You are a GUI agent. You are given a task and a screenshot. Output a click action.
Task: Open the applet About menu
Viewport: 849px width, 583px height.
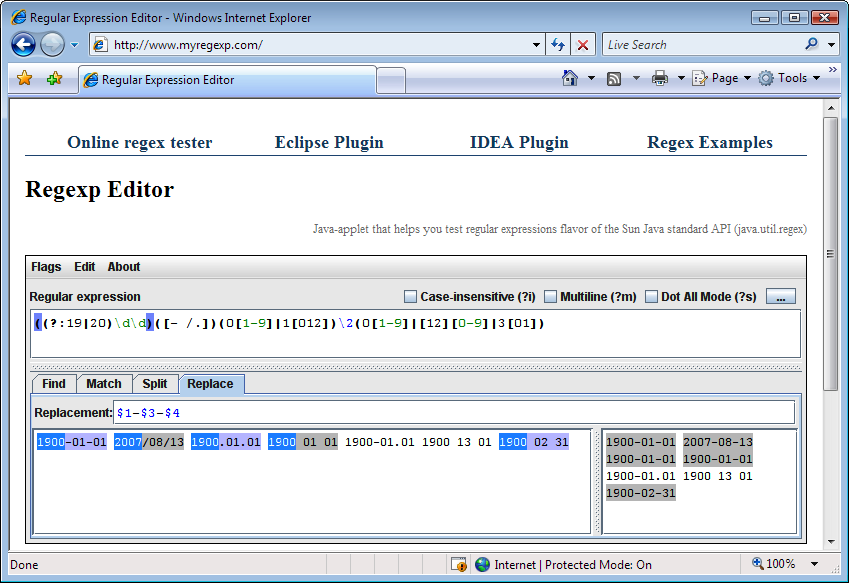(x=123, y=267)
